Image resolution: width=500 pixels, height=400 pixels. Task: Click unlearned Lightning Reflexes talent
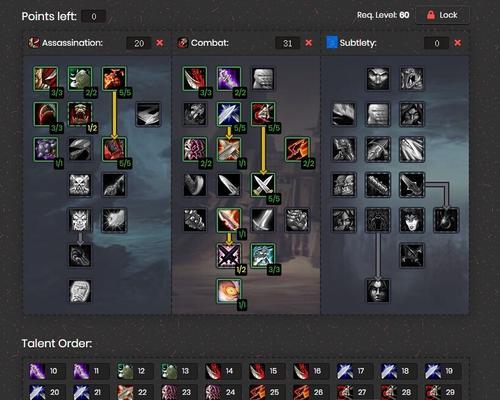tap(263, 79)
